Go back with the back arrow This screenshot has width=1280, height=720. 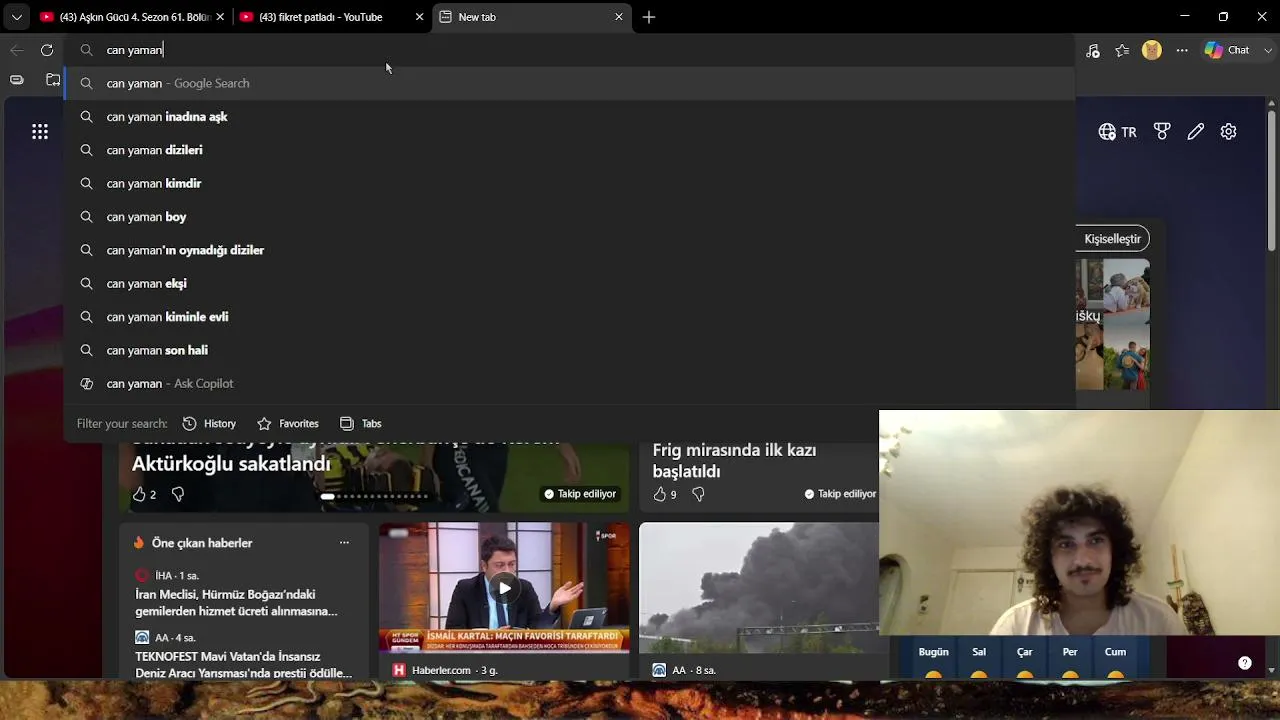[x=17, y=50]
